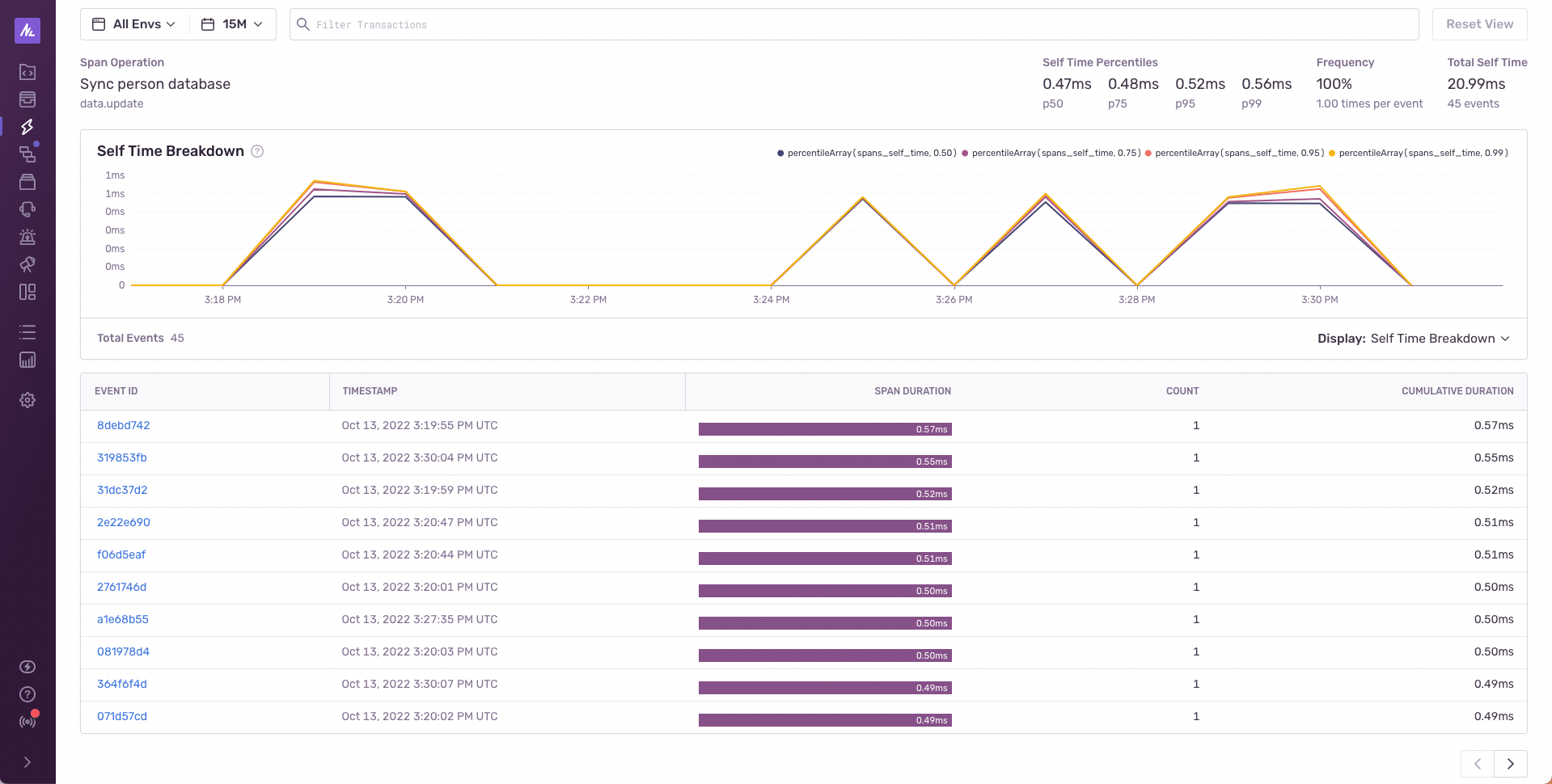The height and width of the screenshot is (784, 1552).
Task: Go to next page of events
Action: (x=1509, y=763)
